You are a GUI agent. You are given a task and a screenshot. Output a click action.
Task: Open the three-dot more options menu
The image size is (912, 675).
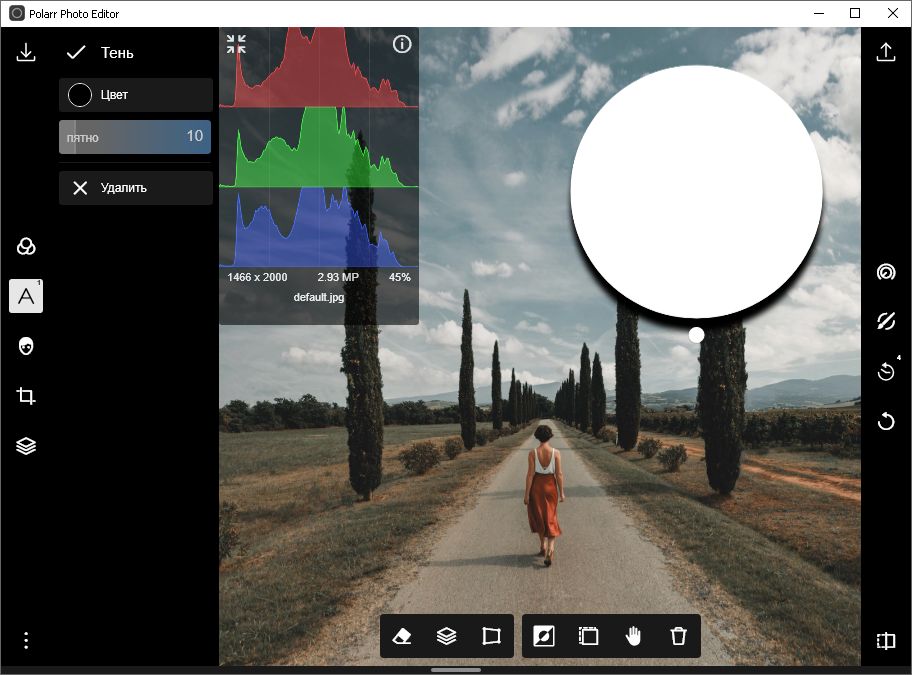26,640
